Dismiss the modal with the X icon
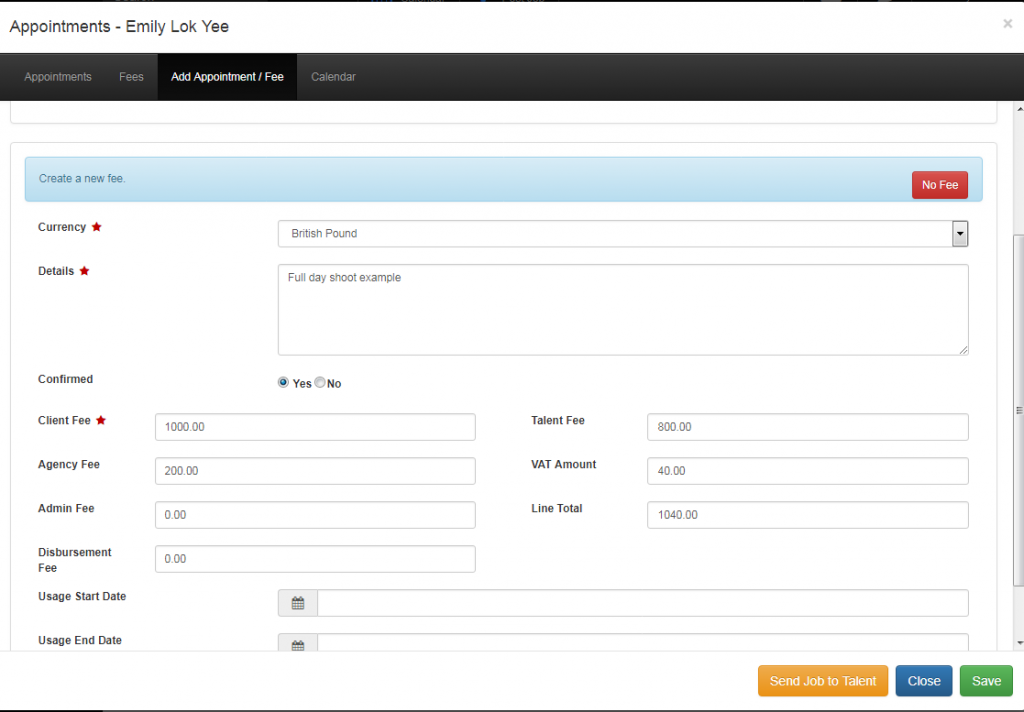 [1008, 24]
